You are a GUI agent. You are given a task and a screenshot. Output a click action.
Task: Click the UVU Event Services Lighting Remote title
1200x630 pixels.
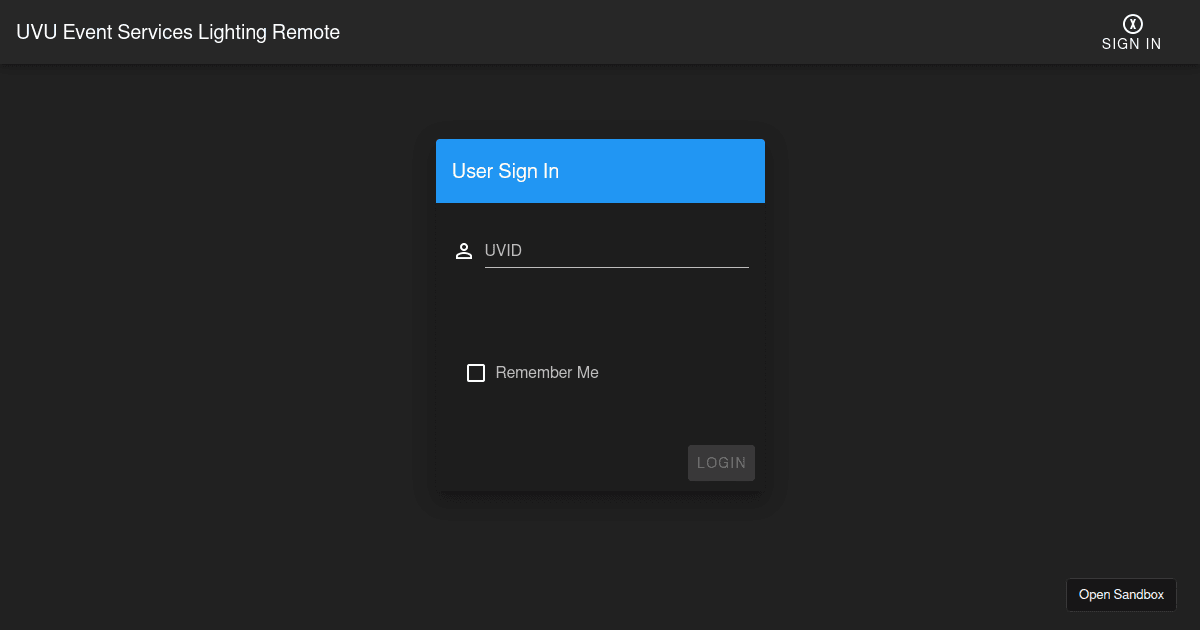[178, 32]
